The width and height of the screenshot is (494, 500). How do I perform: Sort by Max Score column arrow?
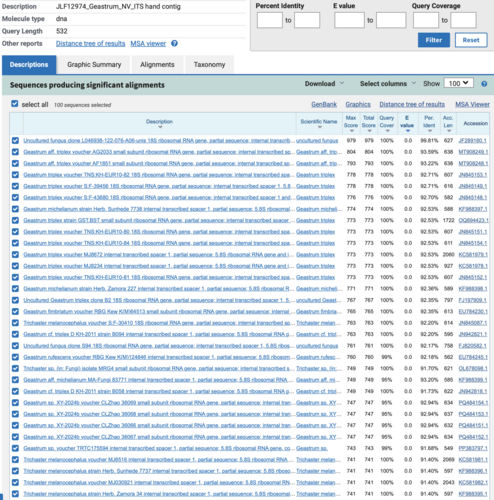click(x=351, y=131)
